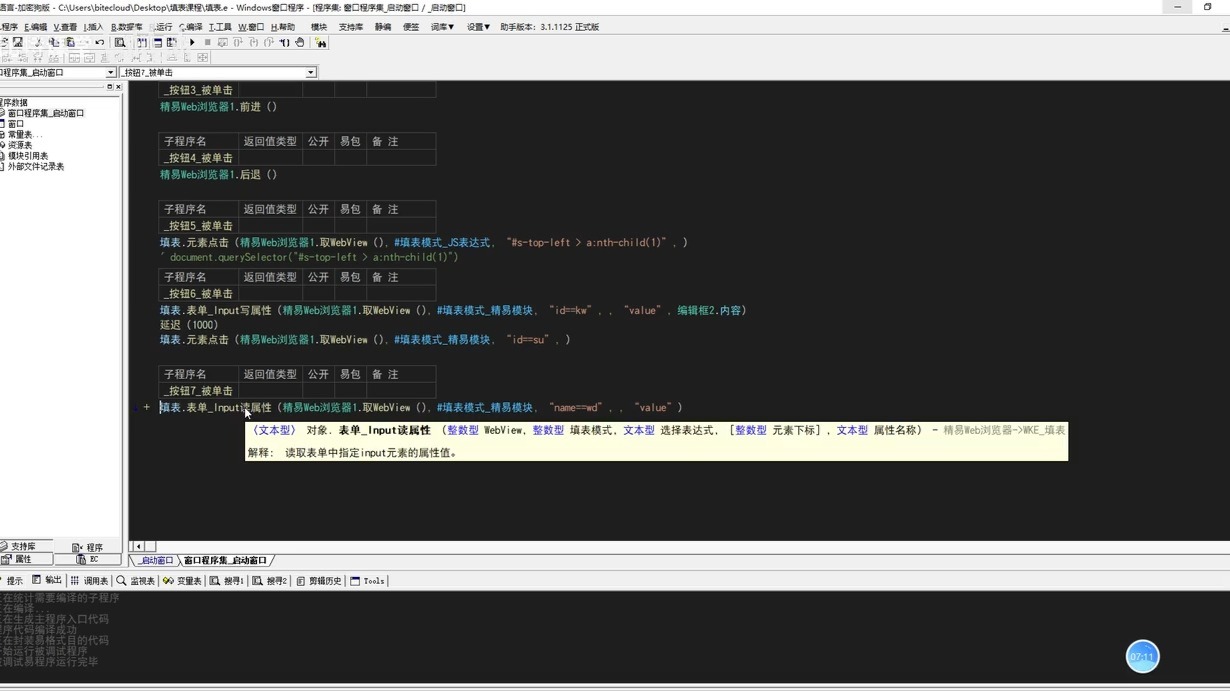Screen dimensions: 1230x691
Task: Click the Find/preview magnifier toolbar icon
Action: click(x=120, y=42)
